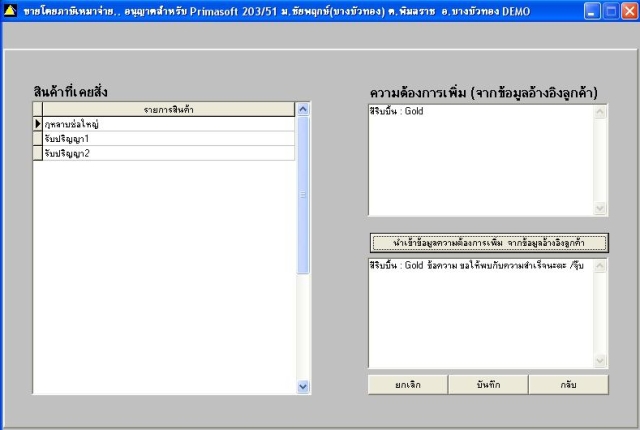Click the รายการสินค้า column header

169,109
